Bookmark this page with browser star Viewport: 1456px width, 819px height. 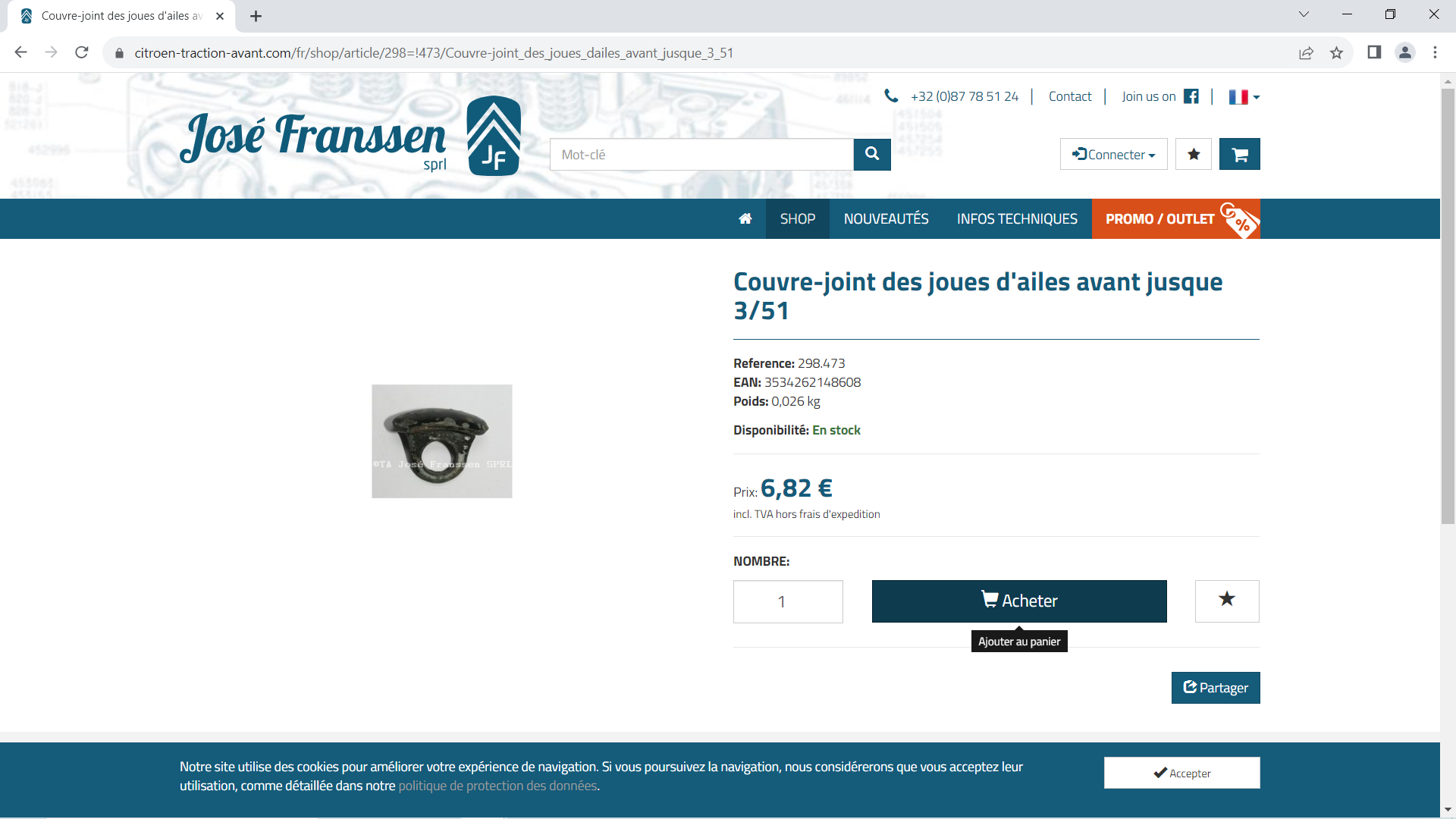[x=1336, y=52]
